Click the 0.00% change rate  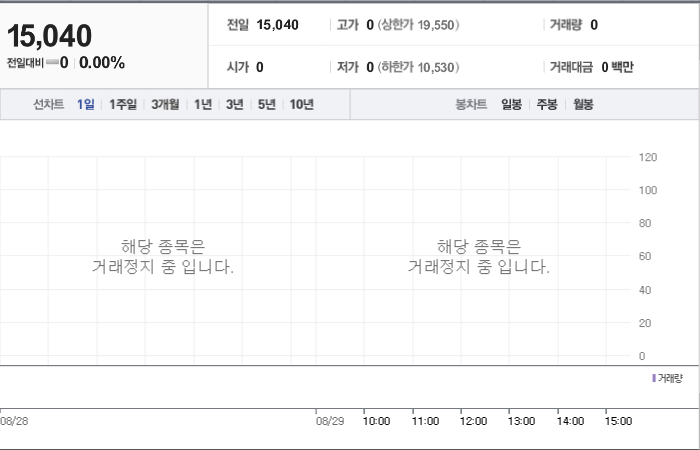[x=102, y=62]
